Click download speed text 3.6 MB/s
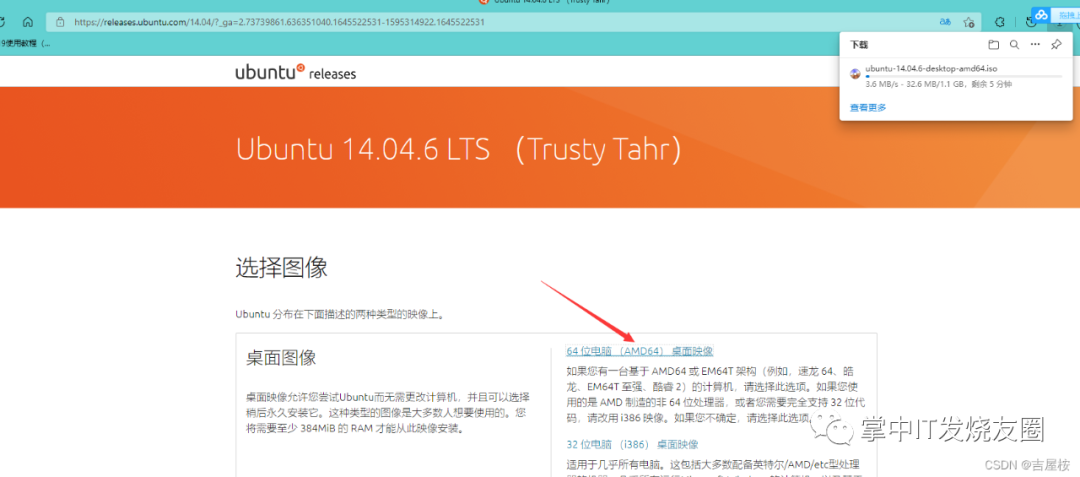The width and height of the screenshot is (1080, 477). (881, 84)
